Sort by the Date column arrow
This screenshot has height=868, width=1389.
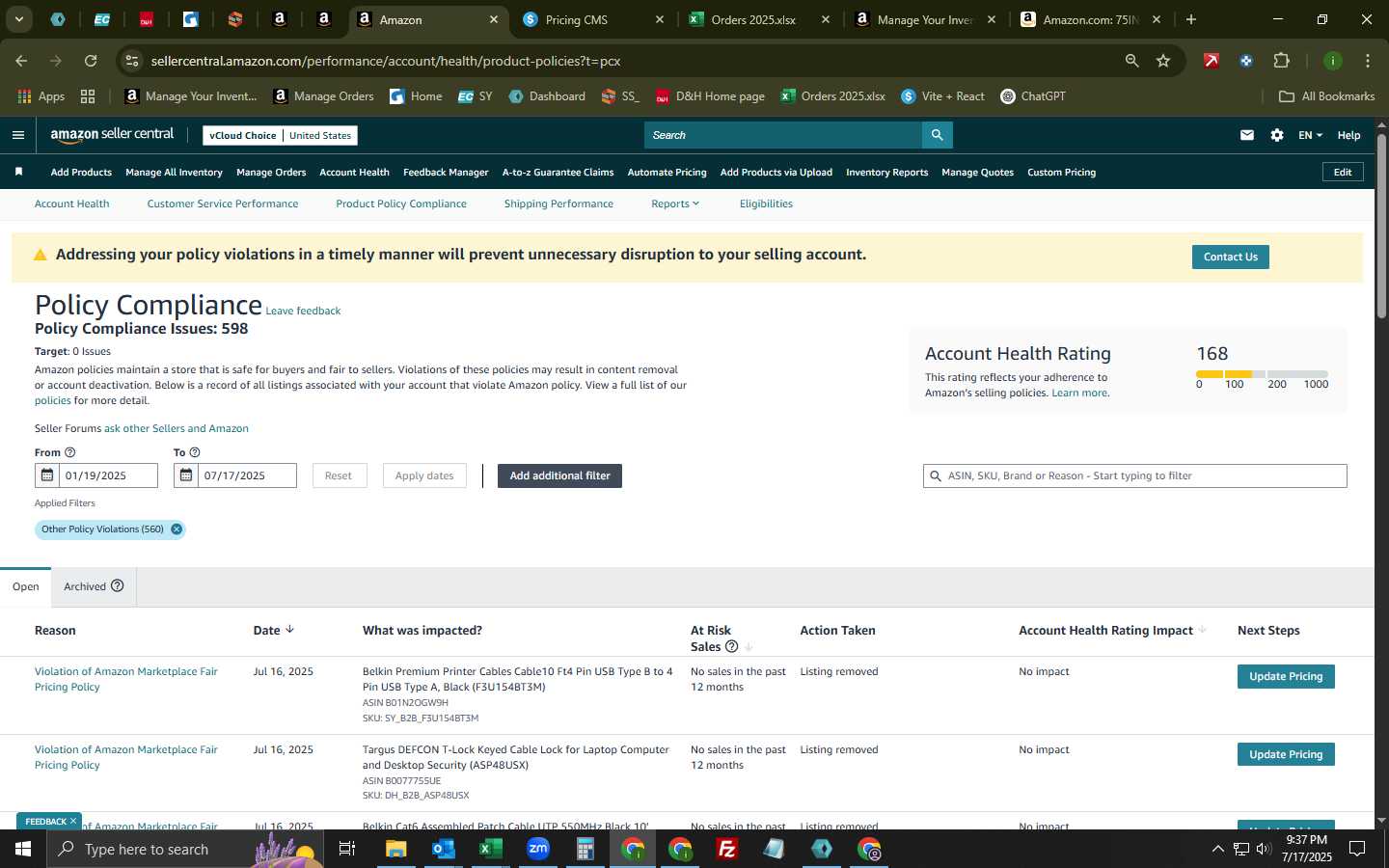(289, 630)
